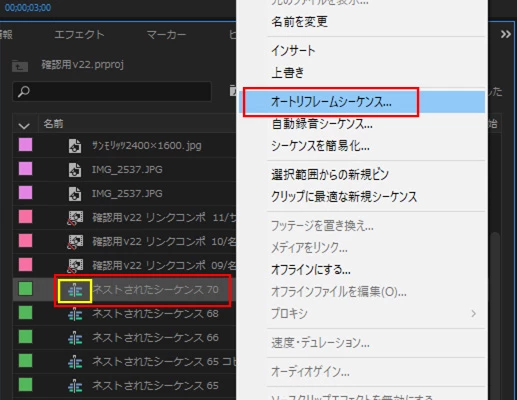
Task: Click pink label of リンクコンポ 11 row
Action: coord(25,217)
